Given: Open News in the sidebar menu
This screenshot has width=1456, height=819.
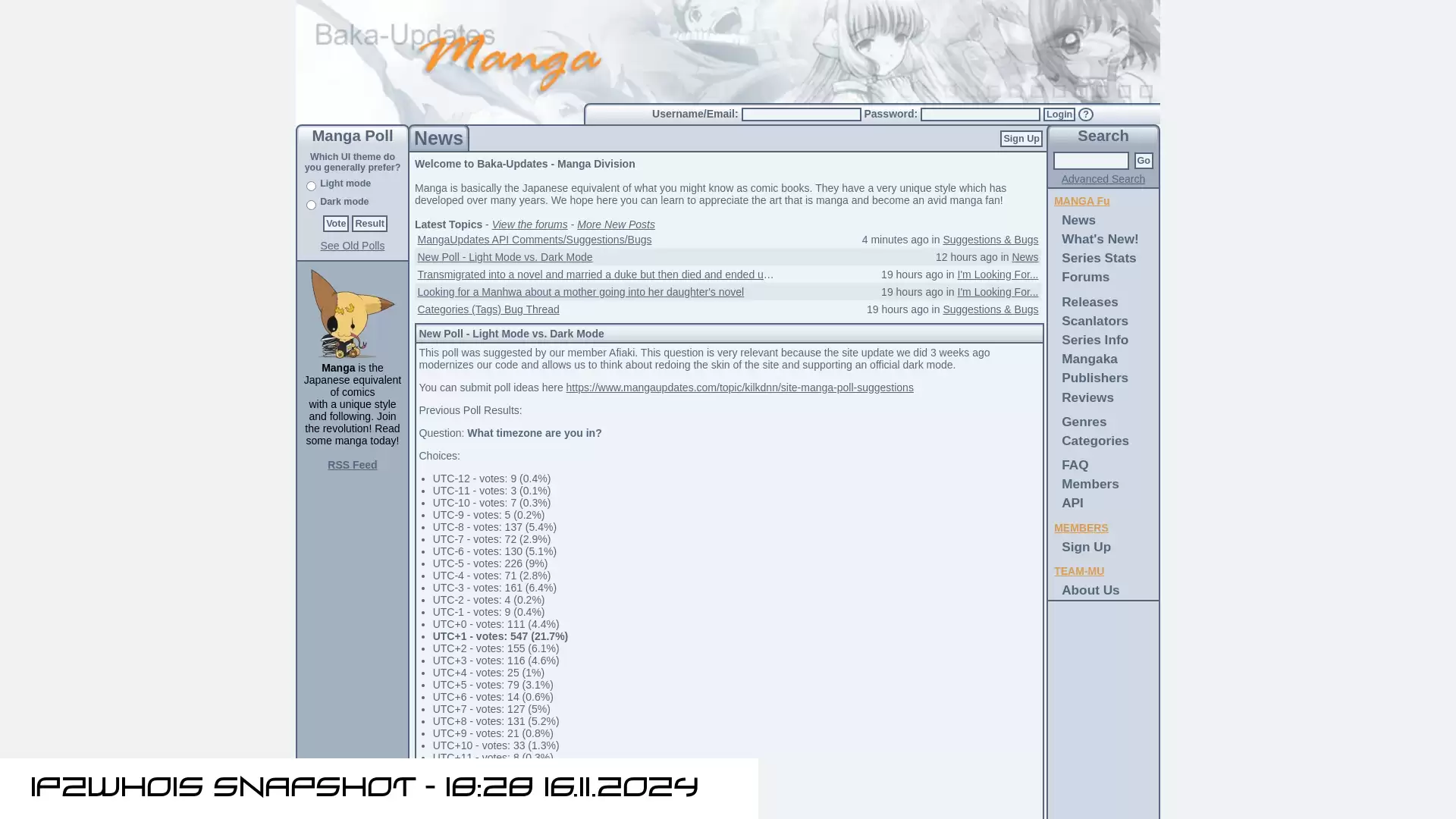Looking at the screenshot, I should point(1078,220).
